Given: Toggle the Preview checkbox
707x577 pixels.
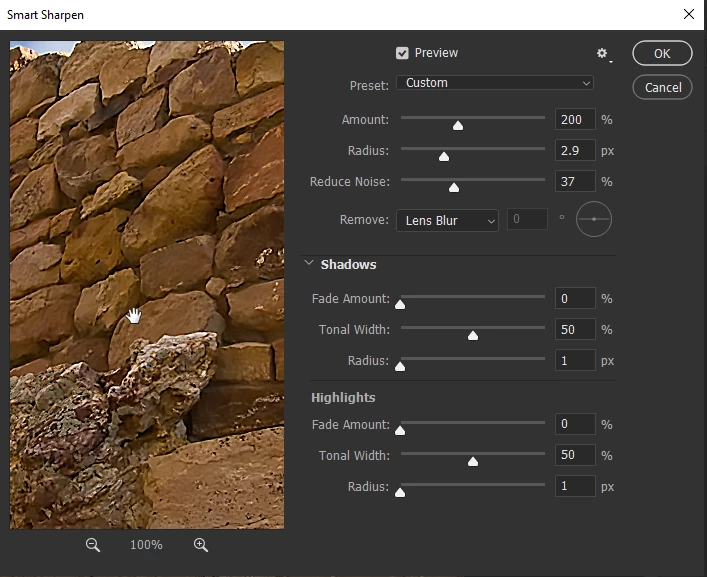Looking at the screenshot, I should point(402,53).
